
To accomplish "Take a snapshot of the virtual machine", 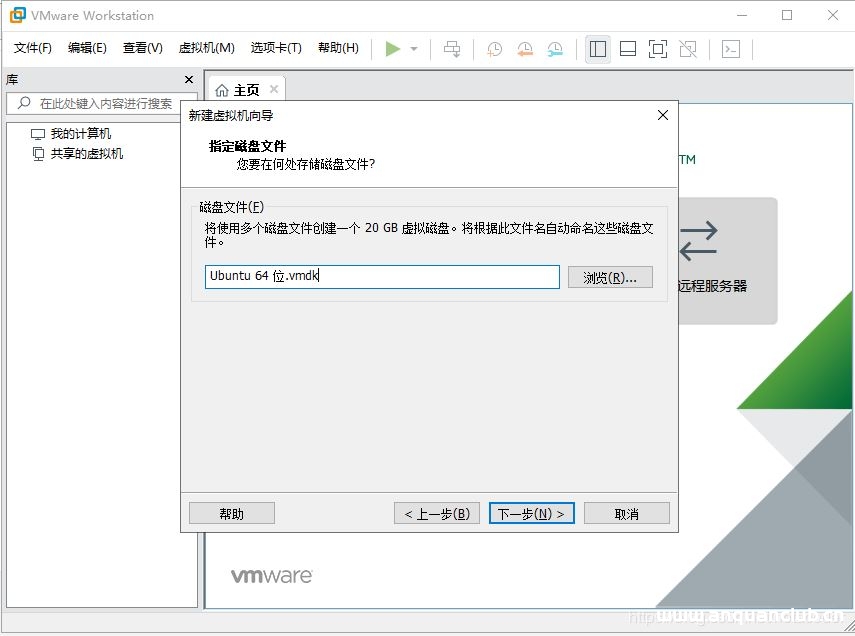I will coord(493,48).
